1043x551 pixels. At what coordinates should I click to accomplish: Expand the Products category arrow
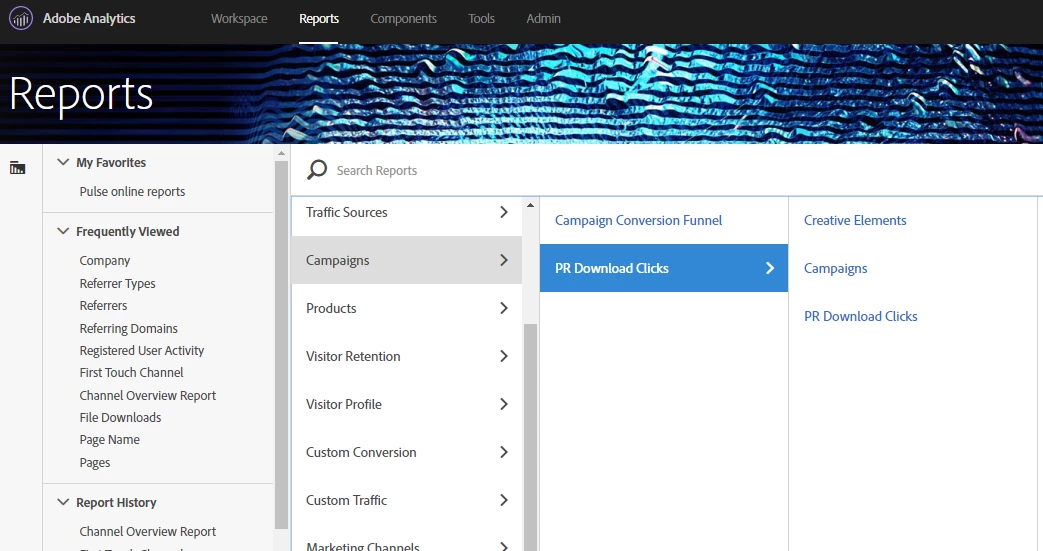(504, 308)
